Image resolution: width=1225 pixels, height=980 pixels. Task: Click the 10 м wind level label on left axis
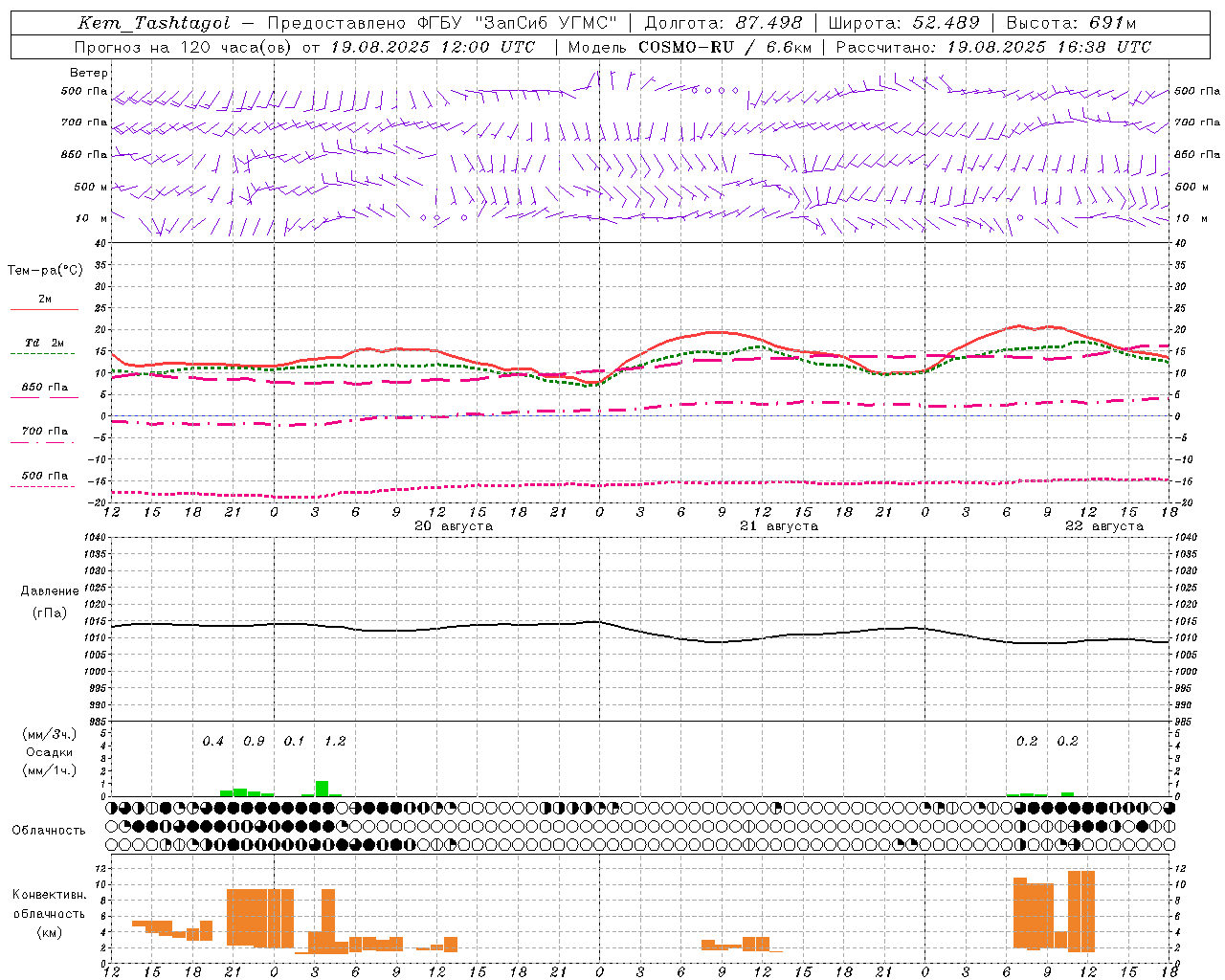coord(91,218)
